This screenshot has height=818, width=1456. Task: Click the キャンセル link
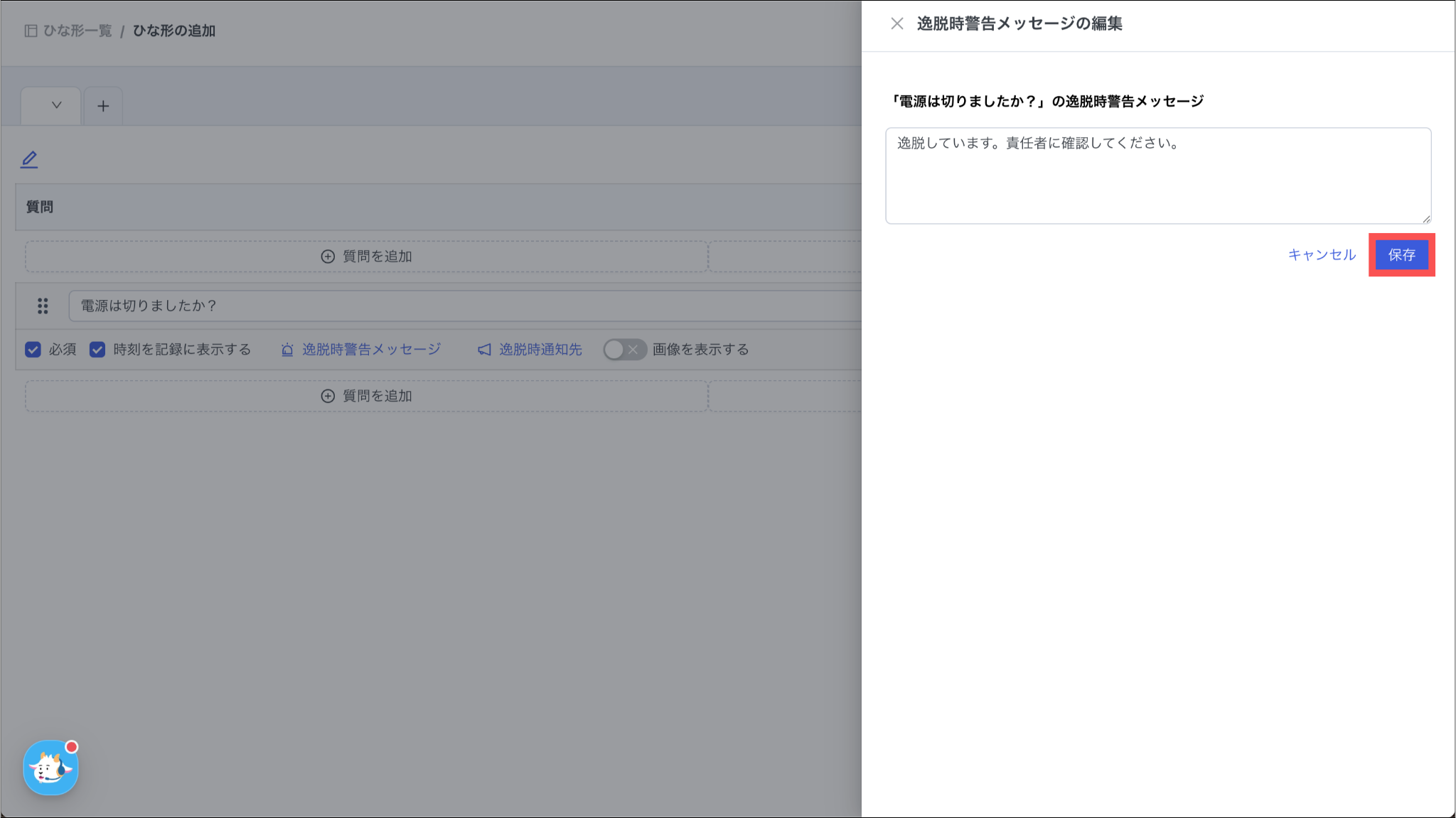click(x=1322, y=254)
